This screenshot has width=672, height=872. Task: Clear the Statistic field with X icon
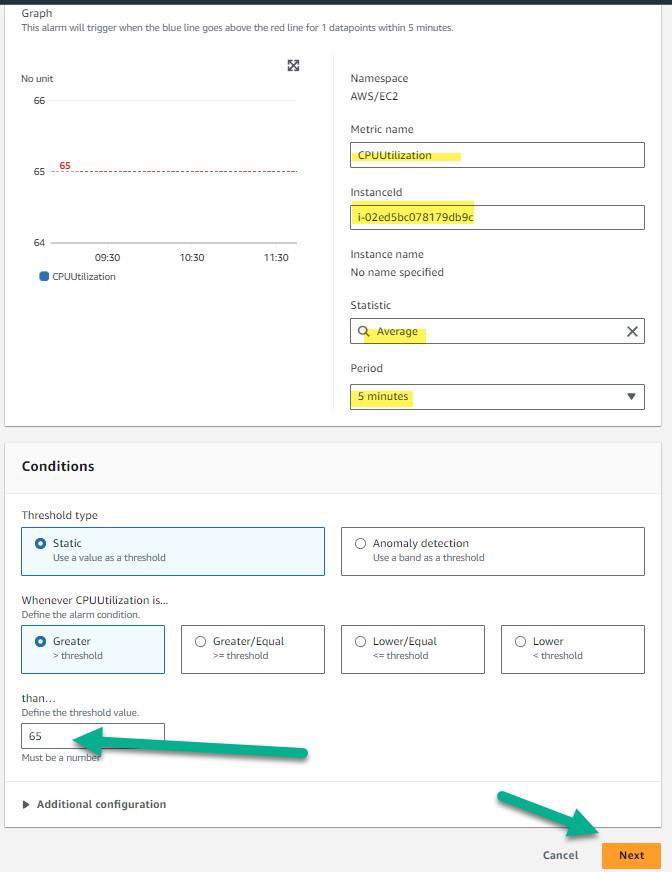click(632, 332)
